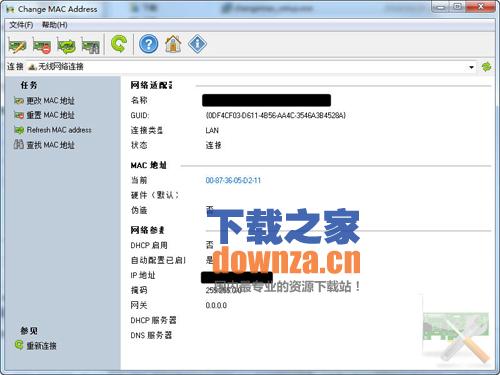Viewport: 500px width, 375px height.
Task: Click the green reconnect arrow toolbar icon
Action: click(119, 44)
